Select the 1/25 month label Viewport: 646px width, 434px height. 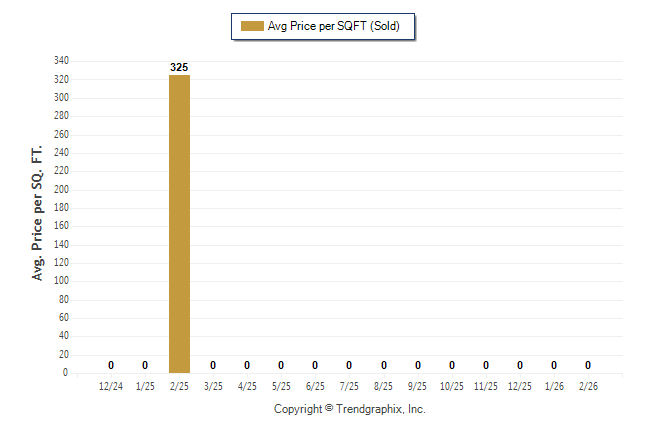(145, 387)
